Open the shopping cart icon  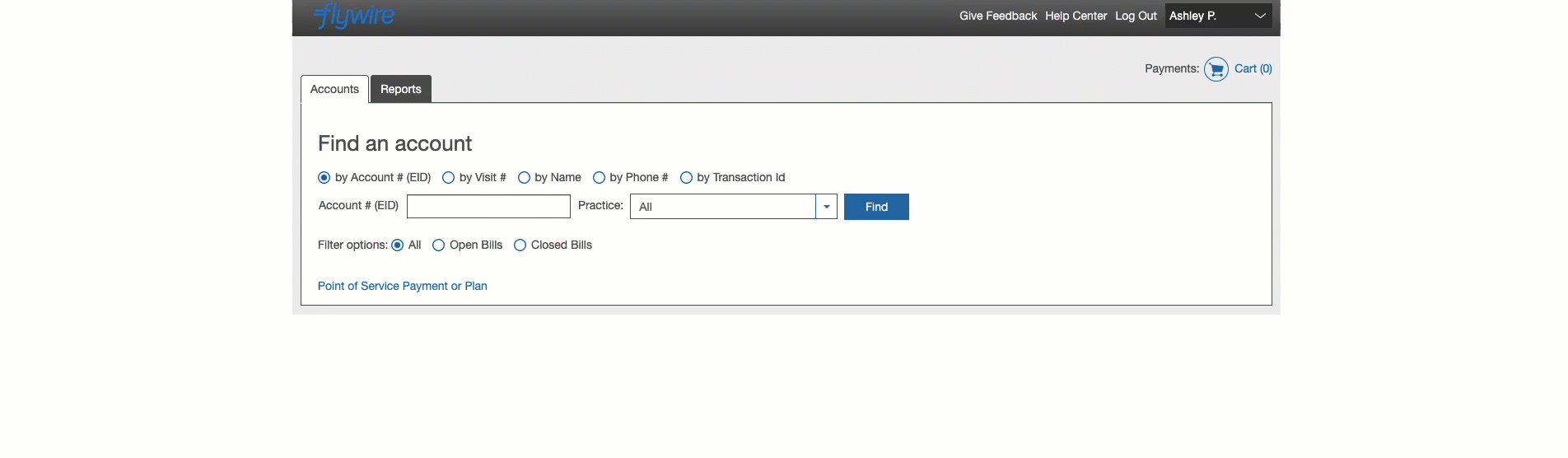pos(1216,69)
